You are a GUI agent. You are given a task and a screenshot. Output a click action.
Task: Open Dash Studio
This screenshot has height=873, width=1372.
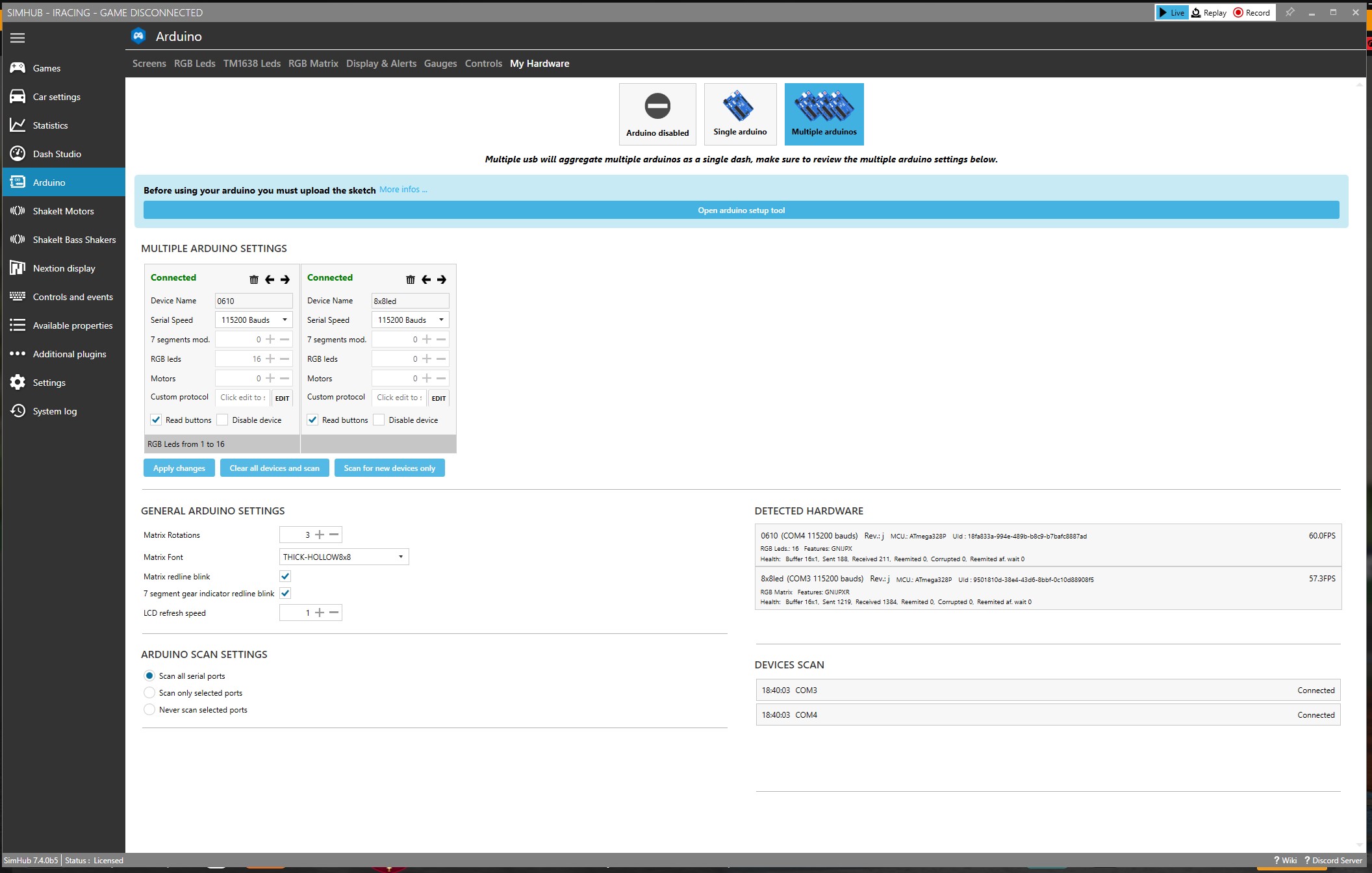(63, 154)
